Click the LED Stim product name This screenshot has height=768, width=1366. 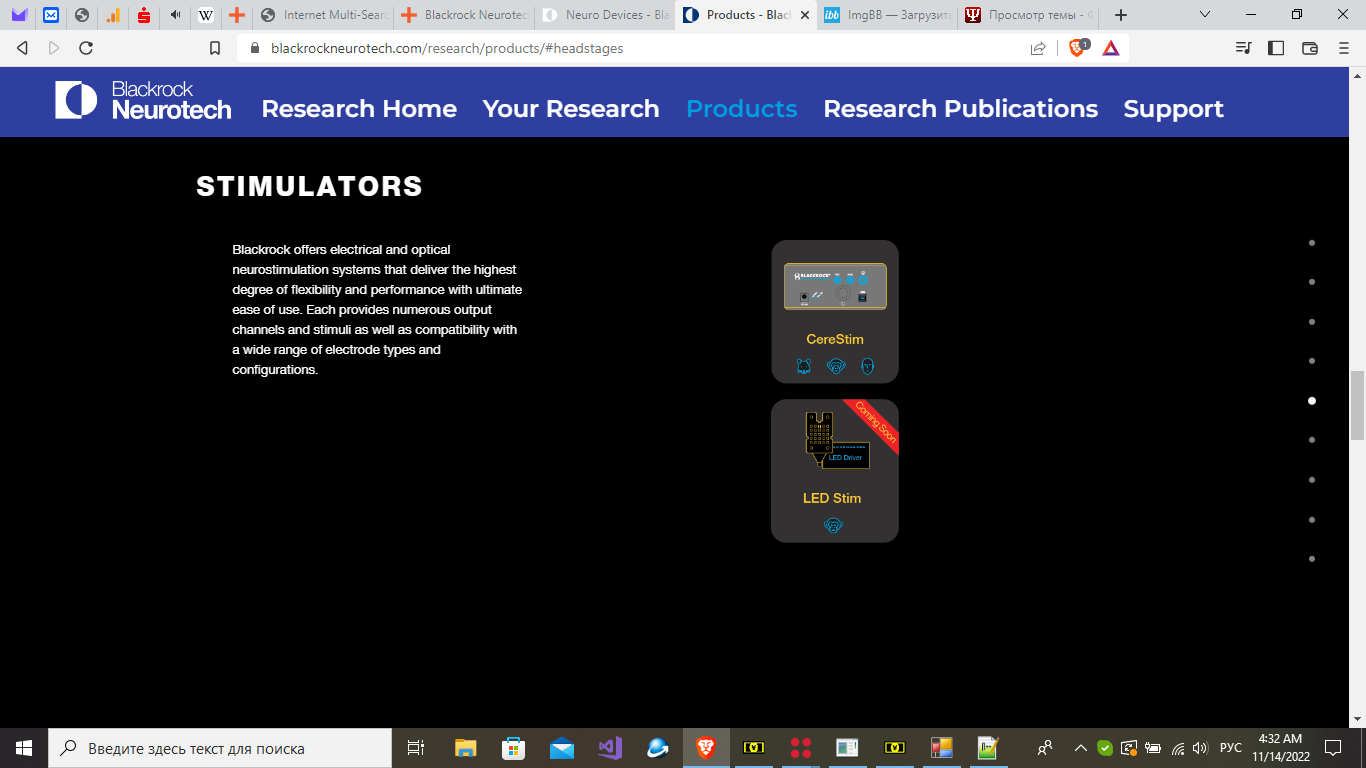[x=832, y=498]
